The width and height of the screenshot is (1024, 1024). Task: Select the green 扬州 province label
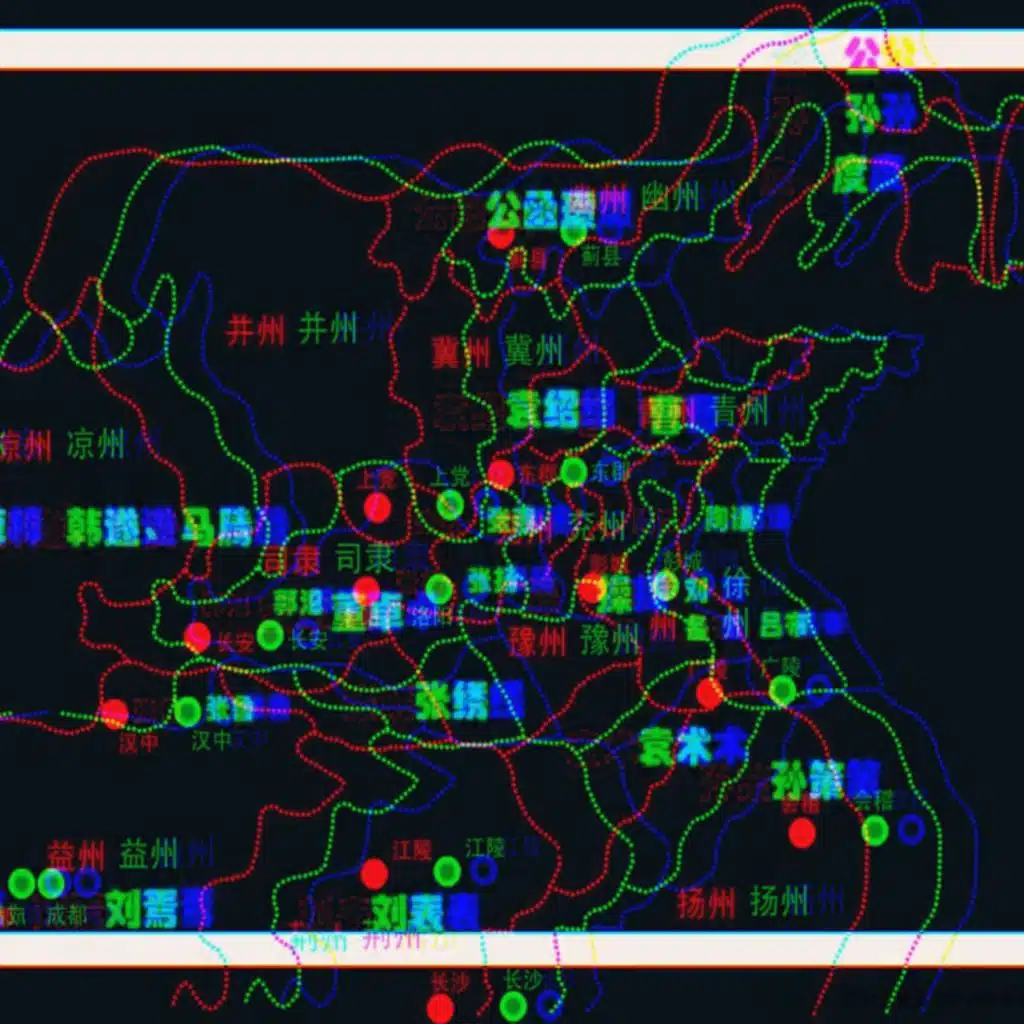click(x=779, y=902)
